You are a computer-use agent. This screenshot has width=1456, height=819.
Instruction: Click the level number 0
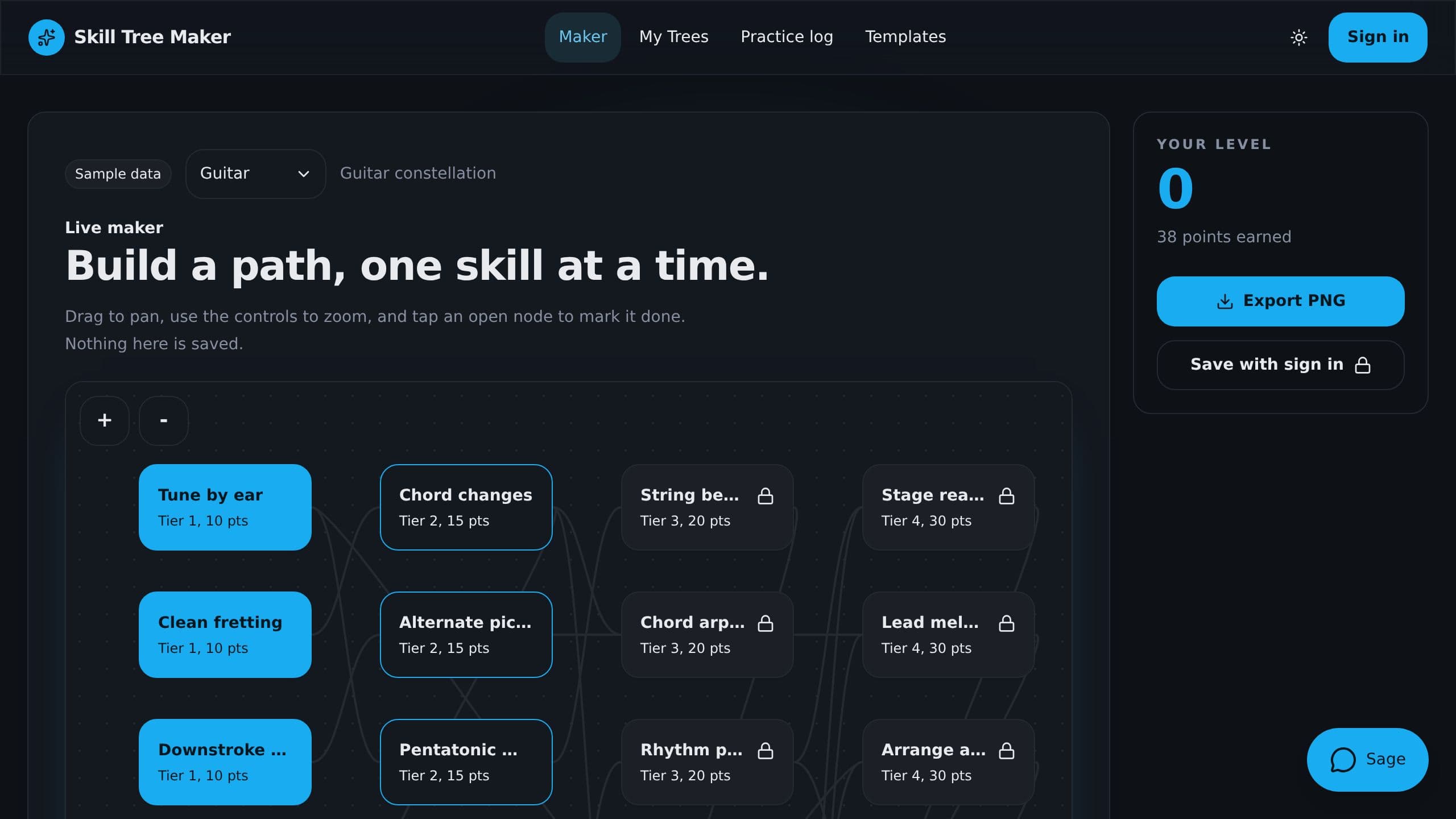tap(1175, 189)
